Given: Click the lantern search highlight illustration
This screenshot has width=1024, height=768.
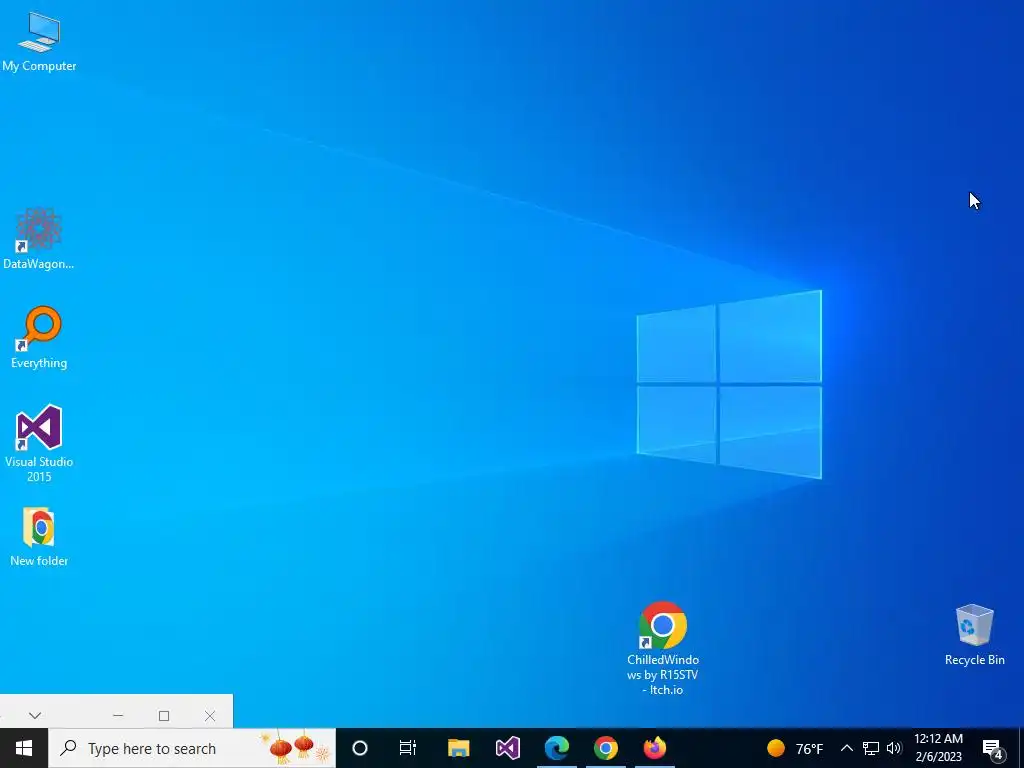Looking at the screenshot, I should (x=295, y=747).
